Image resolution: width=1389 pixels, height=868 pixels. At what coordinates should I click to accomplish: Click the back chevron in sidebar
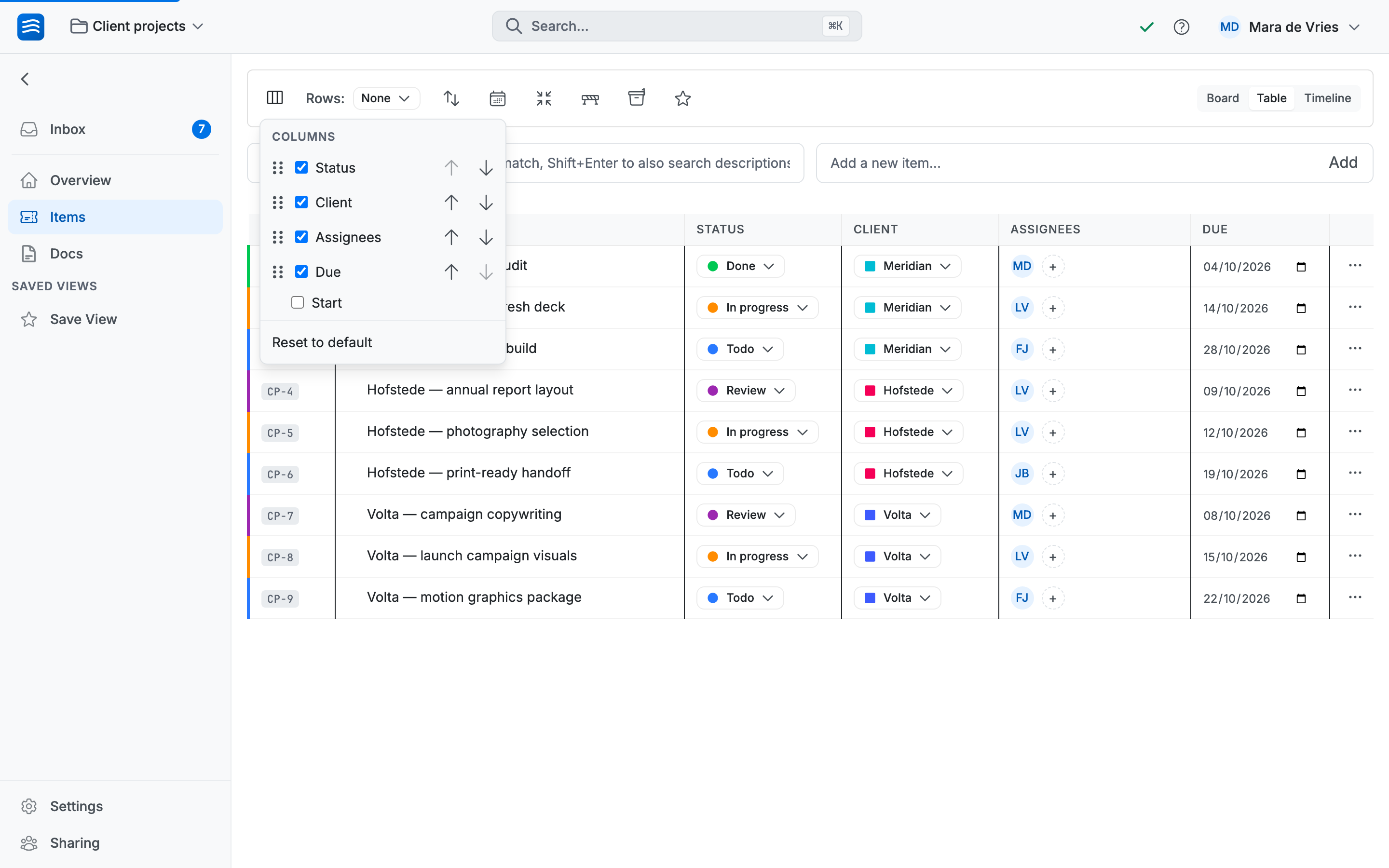pyautogui.click(x=25, y=79)
